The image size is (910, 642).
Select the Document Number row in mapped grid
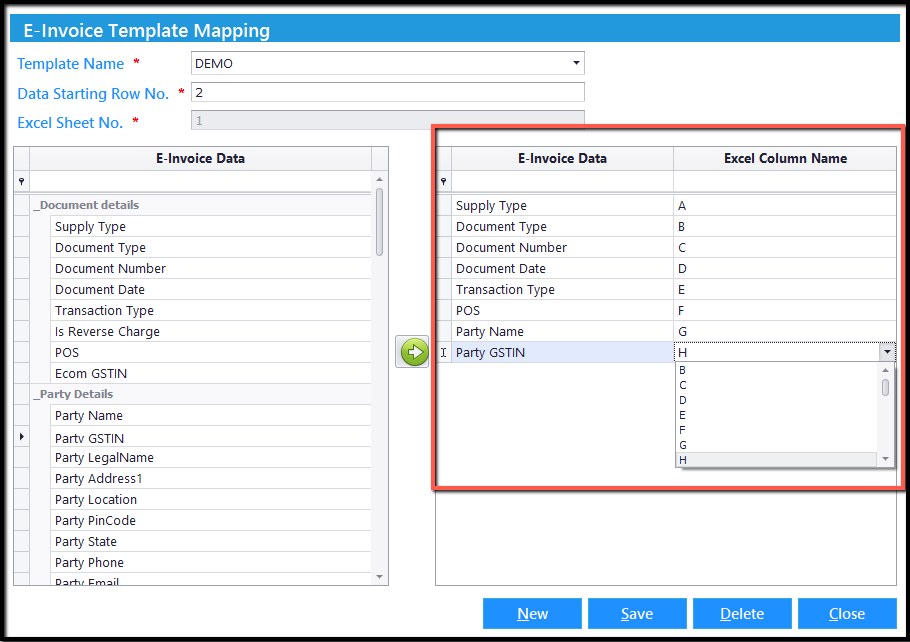(x=511, y=248)
